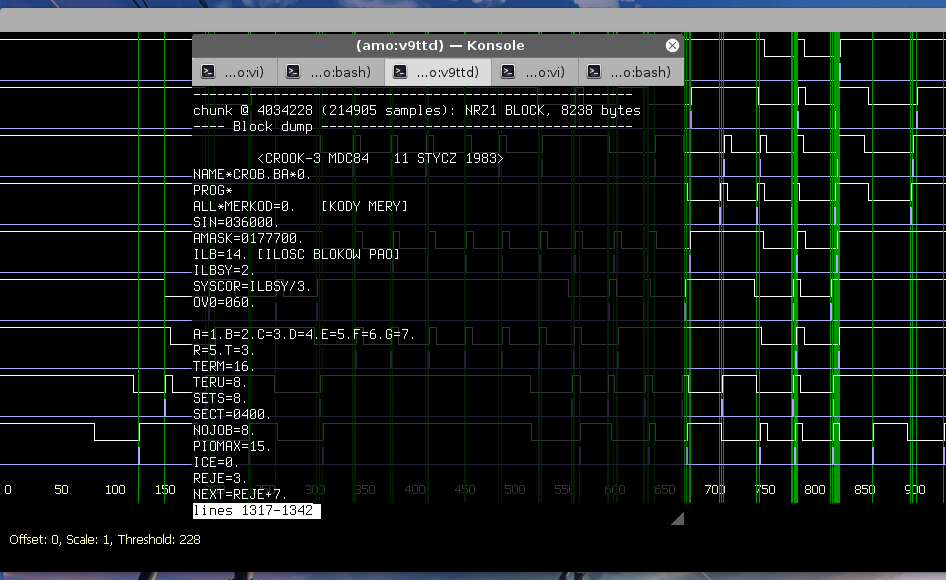The height and width of the screenshot is (580, 946).
Task: Click the terminal icon on the v9ttd tab
Action: 401,72
